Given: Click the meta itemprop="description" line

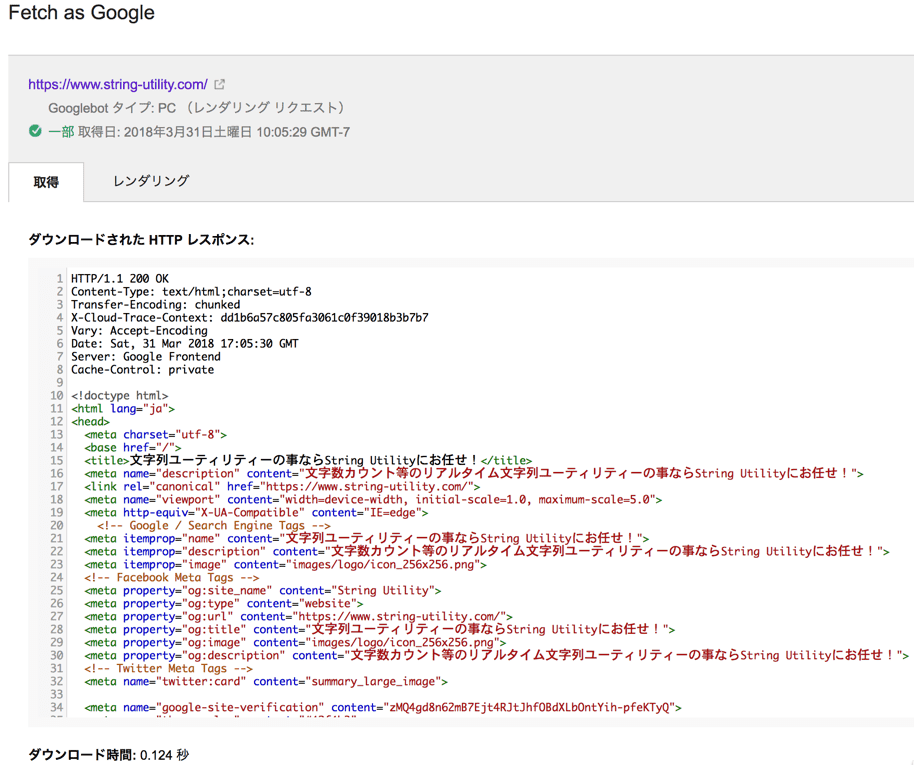Looking at the screenshot, I should coord(487,551).
